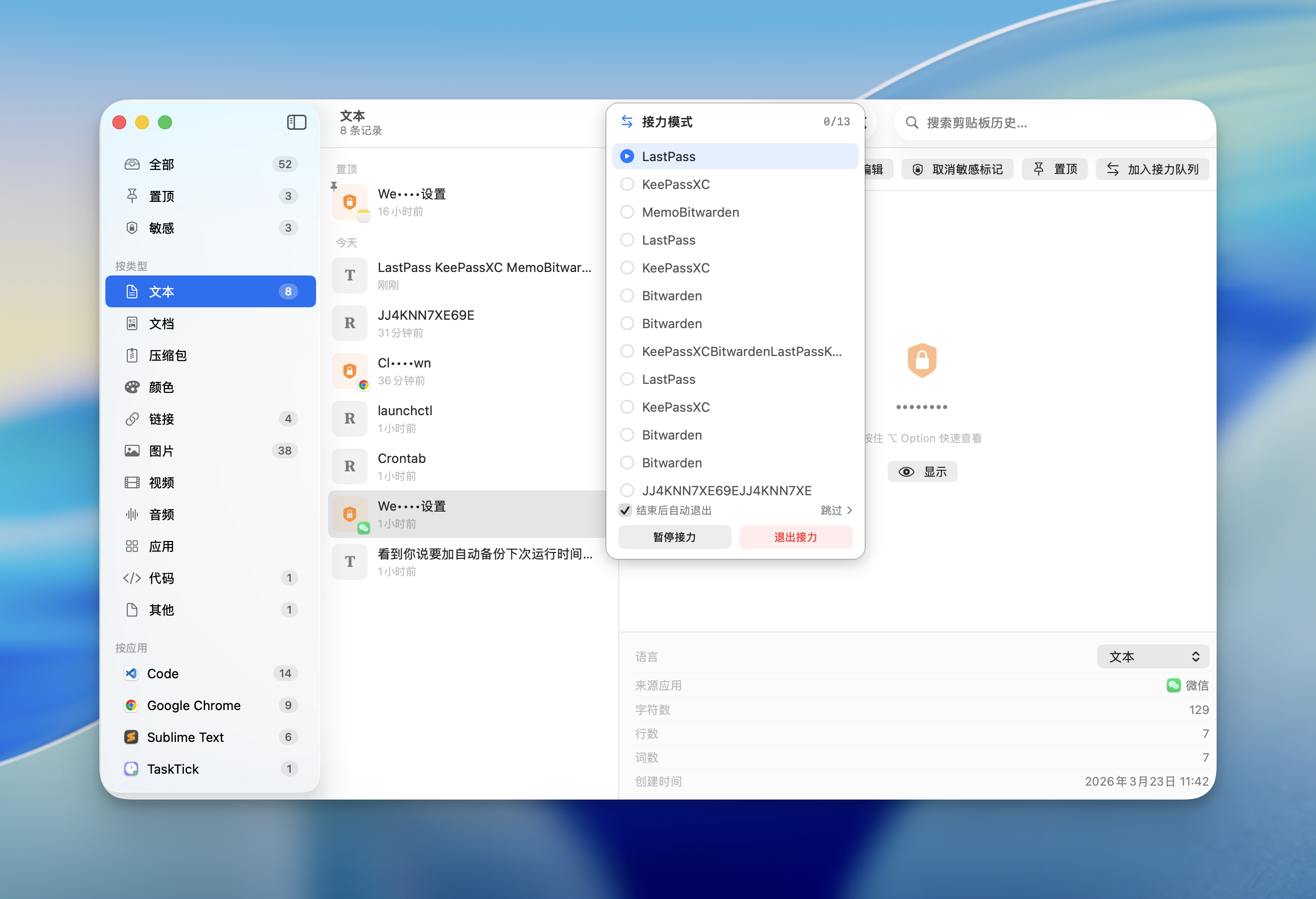Click the 暂停接力 button

click(x=674, y=537)
